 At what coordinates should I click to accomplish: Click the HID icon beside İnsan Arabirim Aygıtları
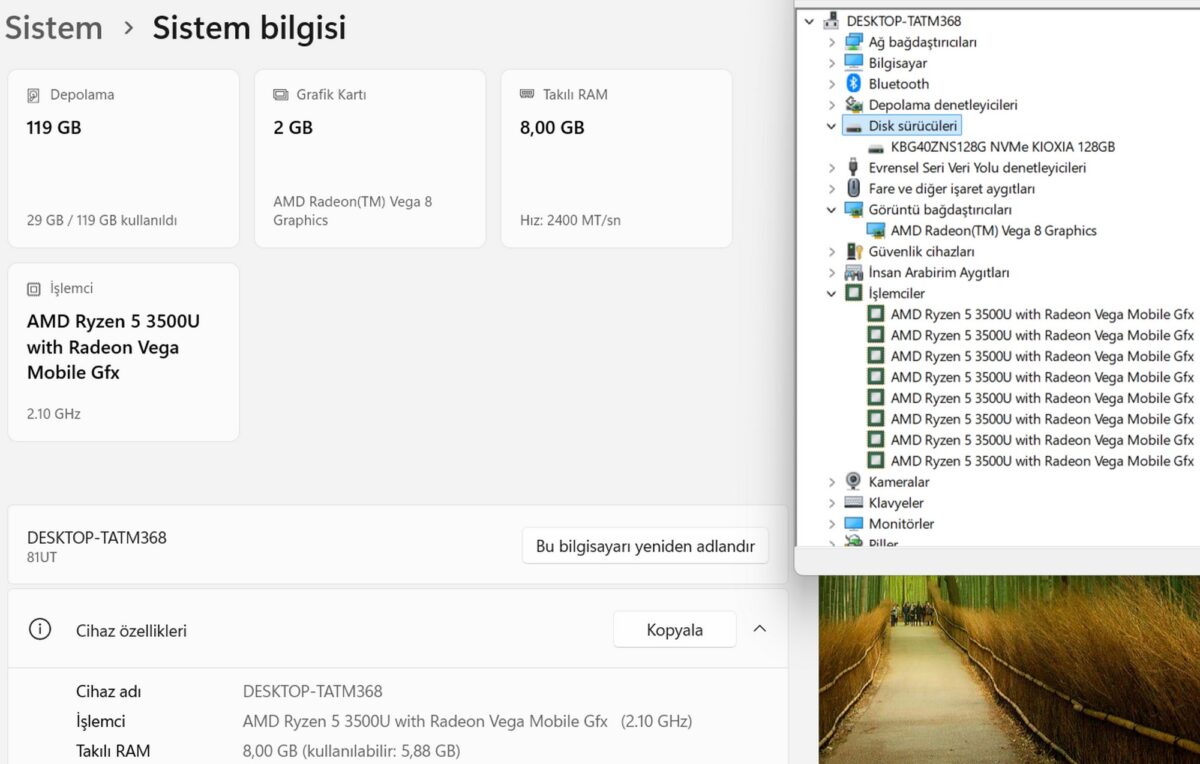click(853, 272)
